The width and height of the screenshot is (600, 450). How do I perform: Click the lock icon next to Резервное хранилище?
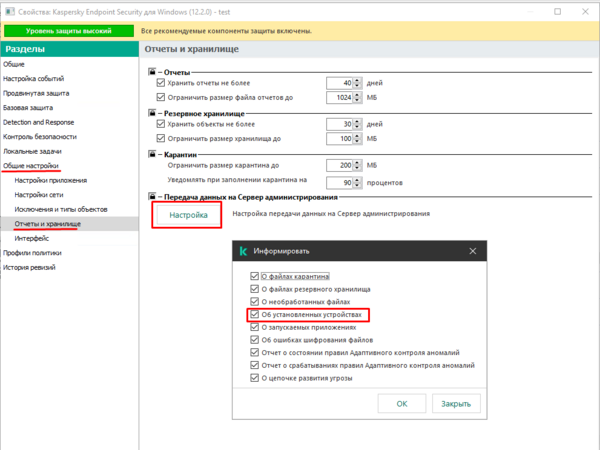click(x=152, y=113)
